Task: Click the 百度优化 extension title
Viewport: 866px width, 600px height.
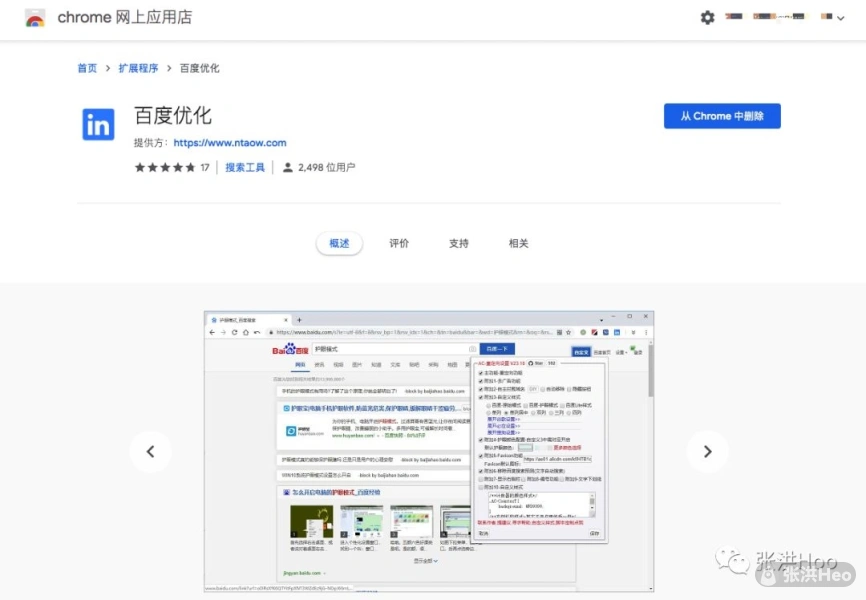Action: coord(173,115)
